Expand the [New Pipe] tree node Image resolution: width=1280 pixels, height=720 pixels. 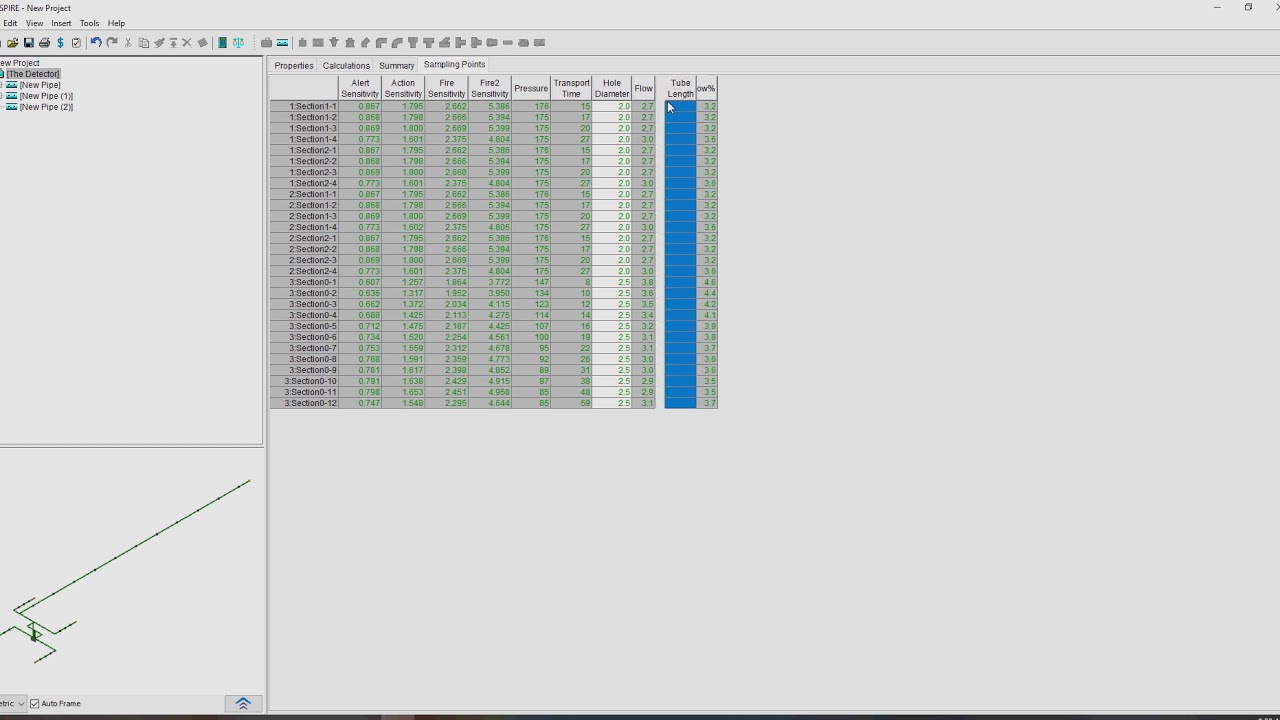point(2,85)
